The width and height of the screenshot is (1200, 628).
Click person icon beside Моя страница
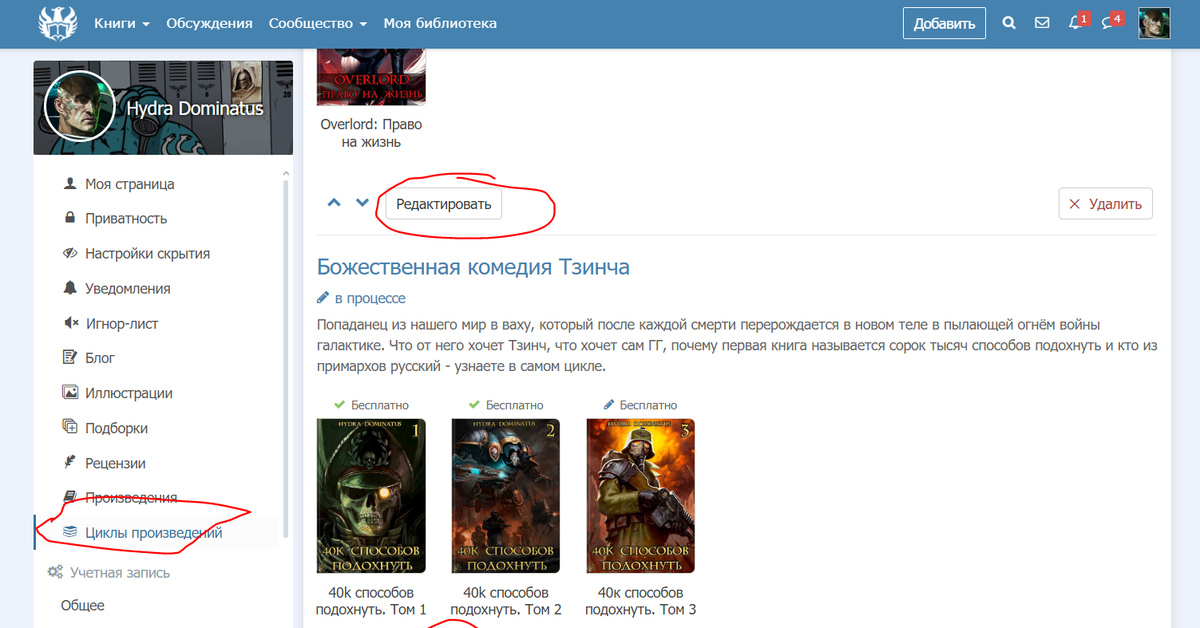click(x=70, y=184)
